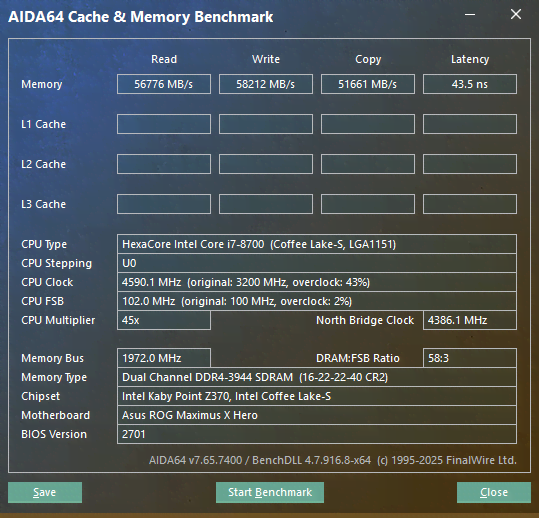Click the CPU Clock label
539x518 pixels.
point(47,282)
